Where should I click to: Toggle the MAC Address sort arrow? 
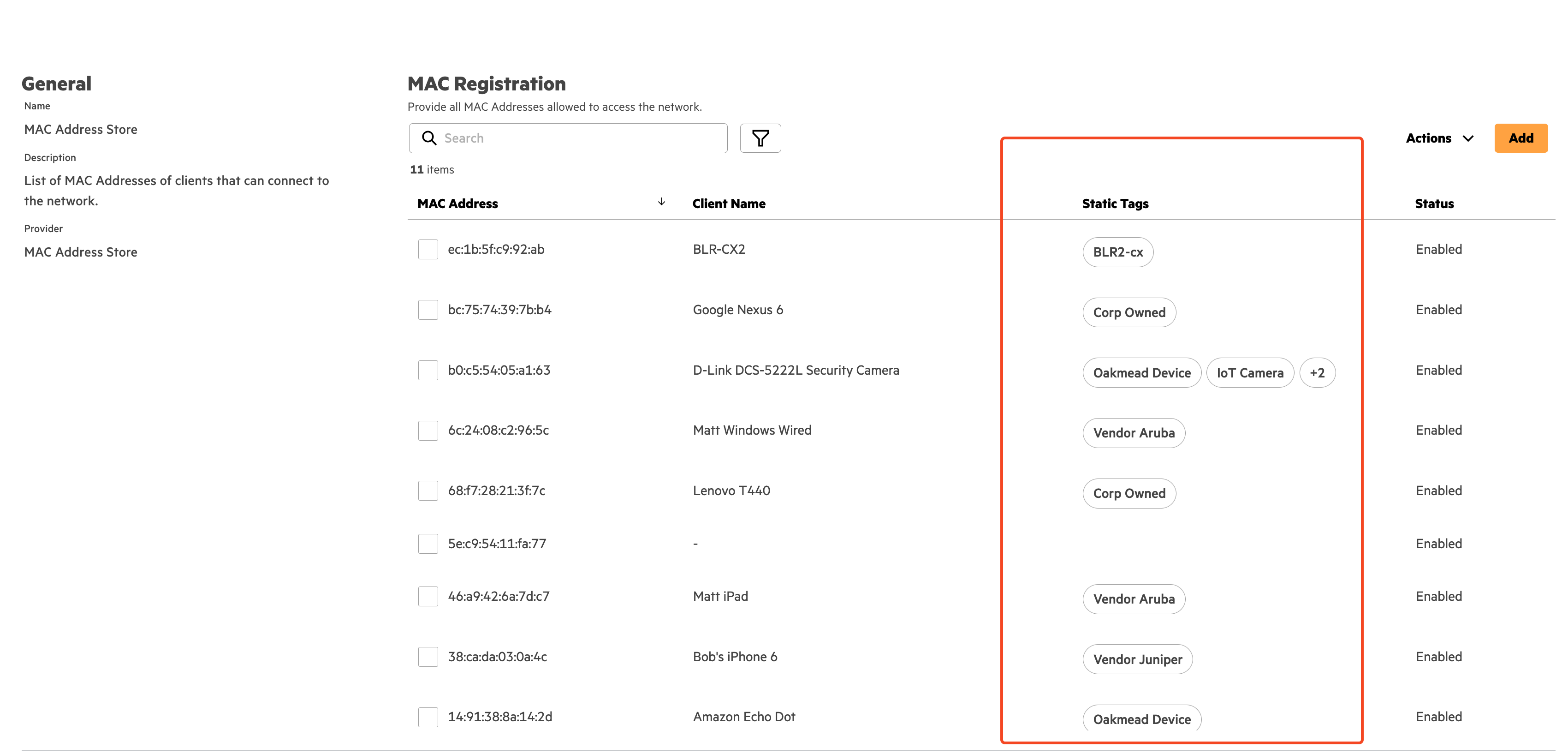pyautogui.click(x=661, y=202)
